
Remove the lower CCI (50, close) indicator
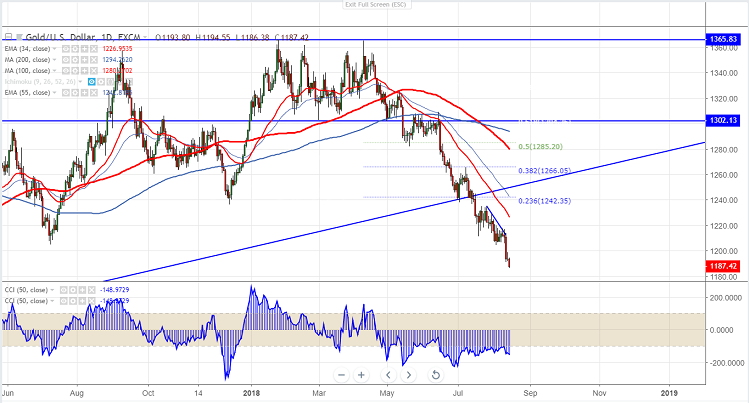tap(92, 301)
